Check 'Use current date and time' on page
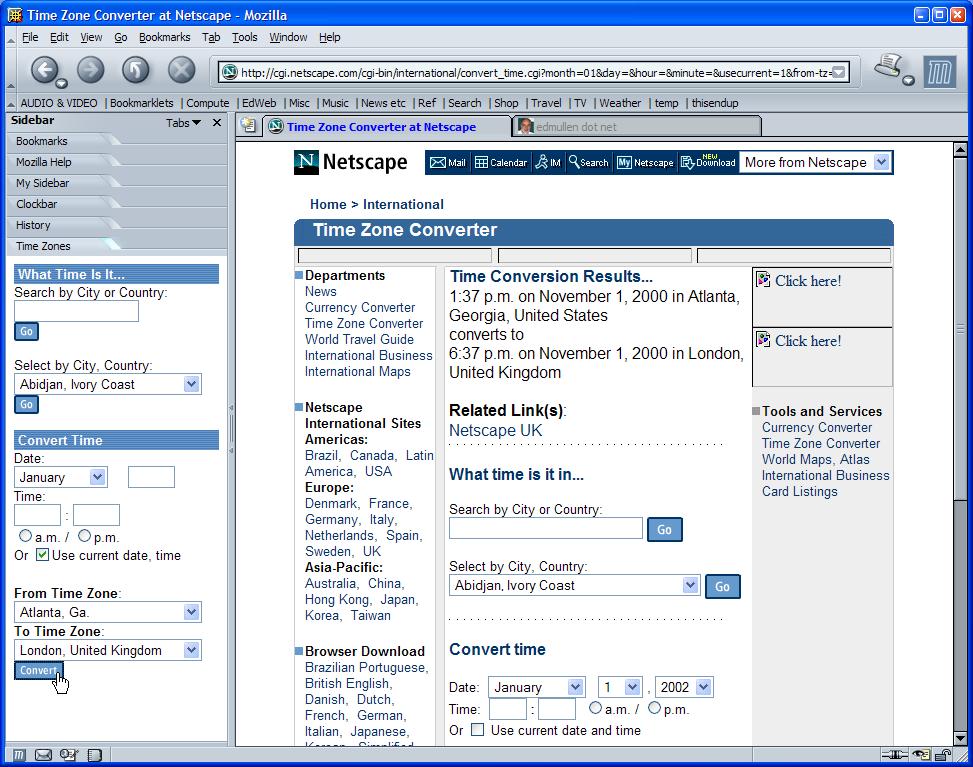973x767 pixels. click(x=477, y=730)
